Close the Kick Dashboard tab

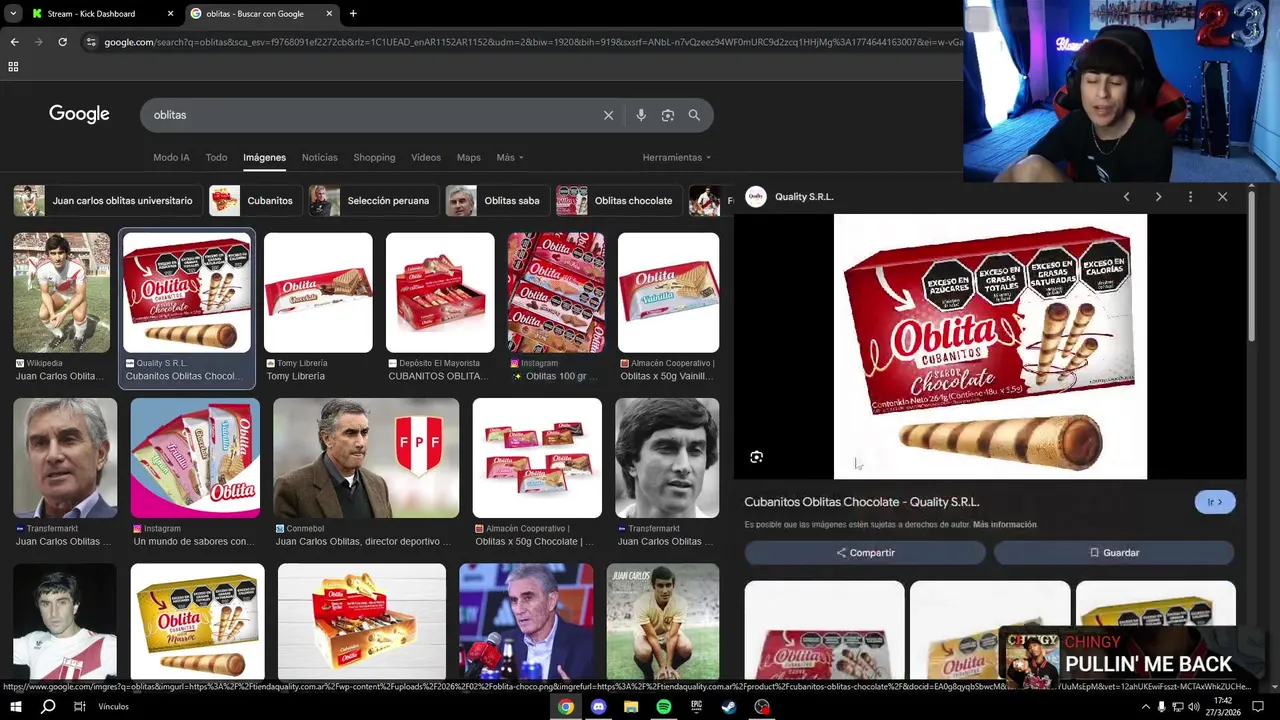tap(170, 14)
